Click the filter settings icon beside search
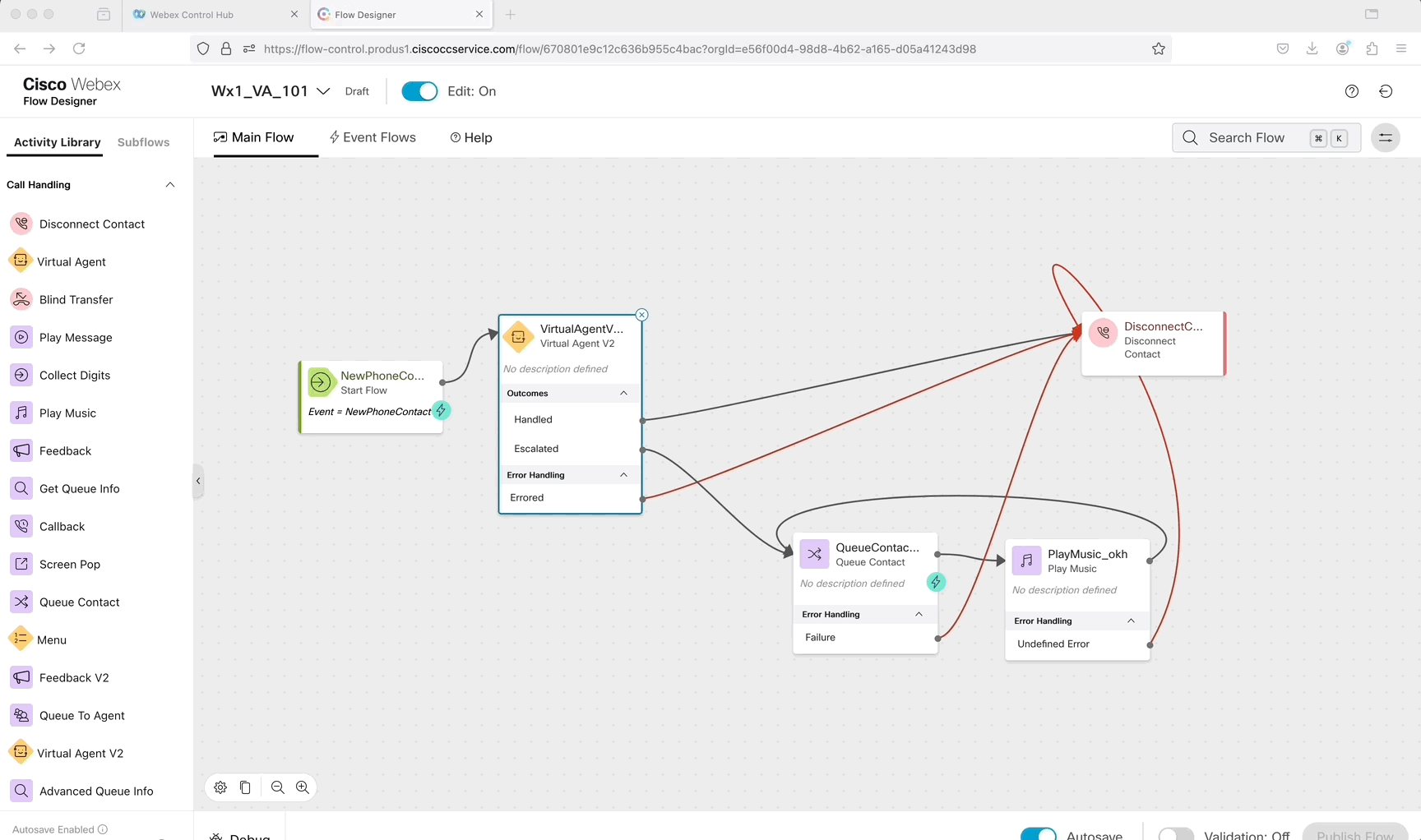Viewport: 1421px width, 840px height. [1385, 138]
